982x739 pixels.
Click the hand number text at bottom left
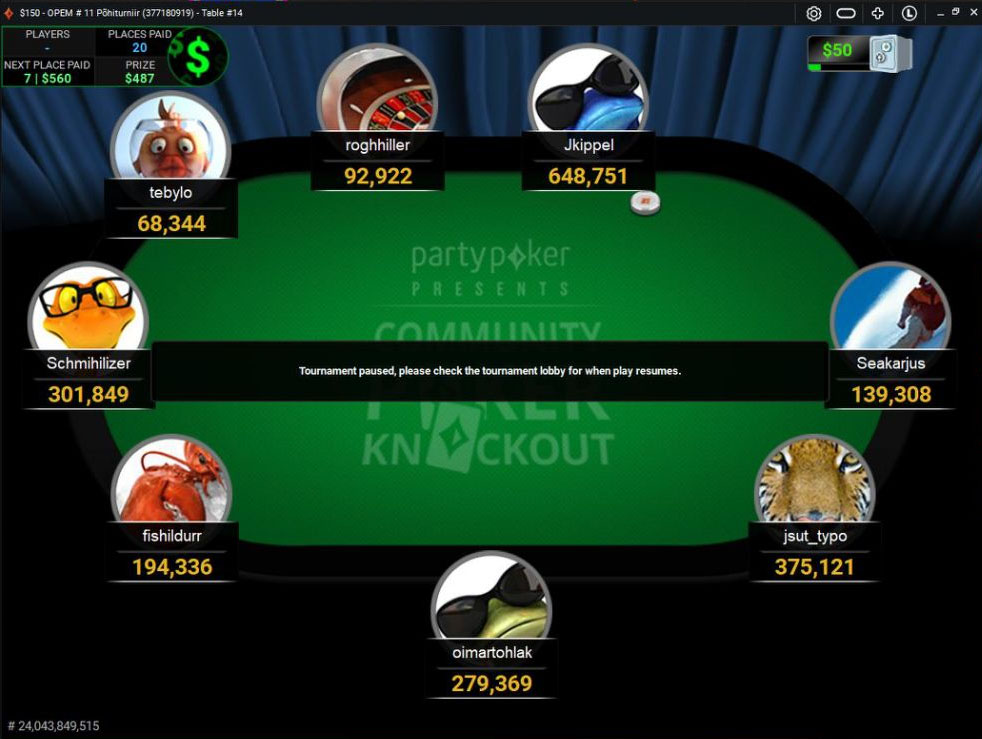pyautogui.click(x=53, y=726)
